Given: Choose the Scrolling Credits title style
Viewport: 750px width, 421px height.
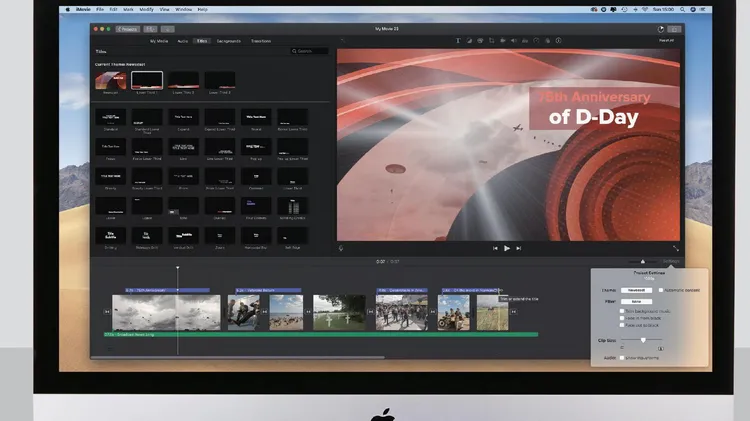Looking at the screenshot, I should click(x=292, y=206).
